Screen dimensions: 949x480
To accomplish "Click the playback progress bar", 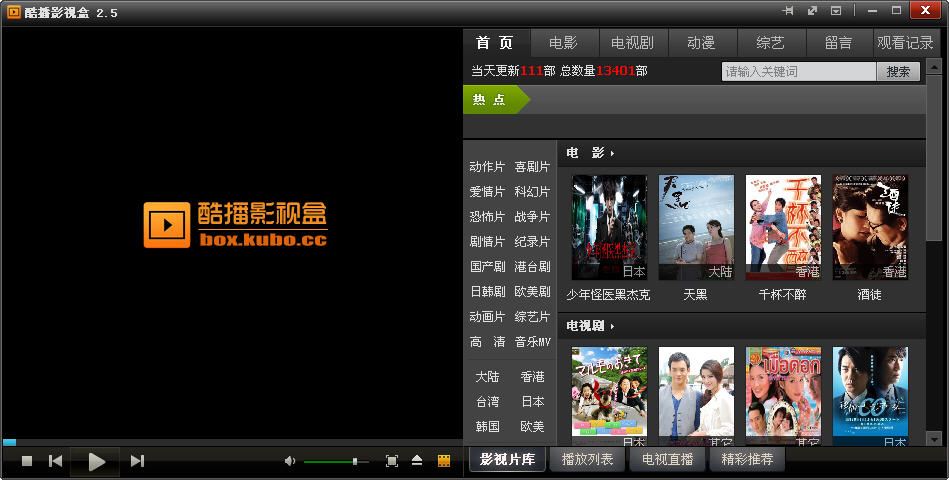I will (233, 442).
